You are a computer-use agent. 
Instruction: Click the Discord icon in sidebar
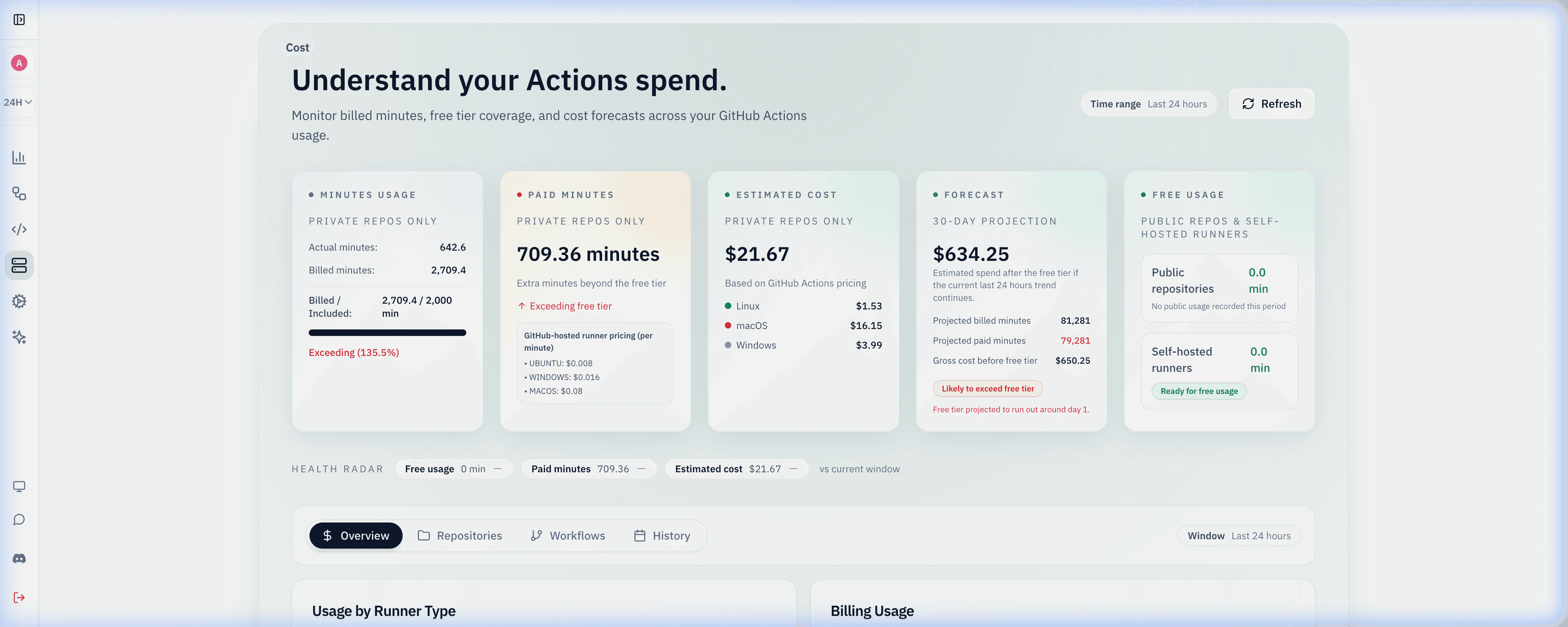20,558
